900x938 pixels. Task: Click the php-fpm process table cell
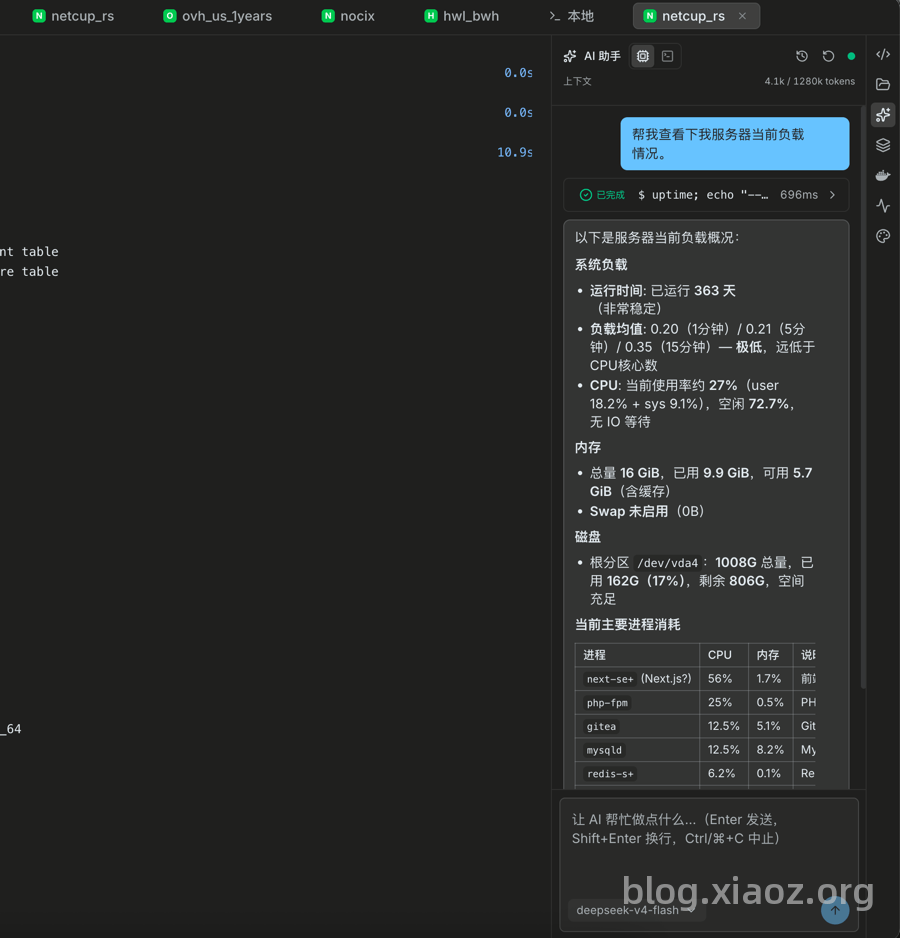637,702
